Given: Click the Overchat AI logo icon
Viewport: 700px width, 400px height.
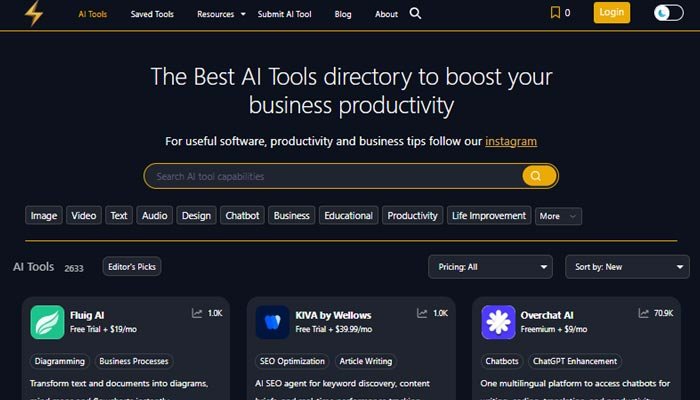Looking at the screenshot, I should click(x=498, y=321).
